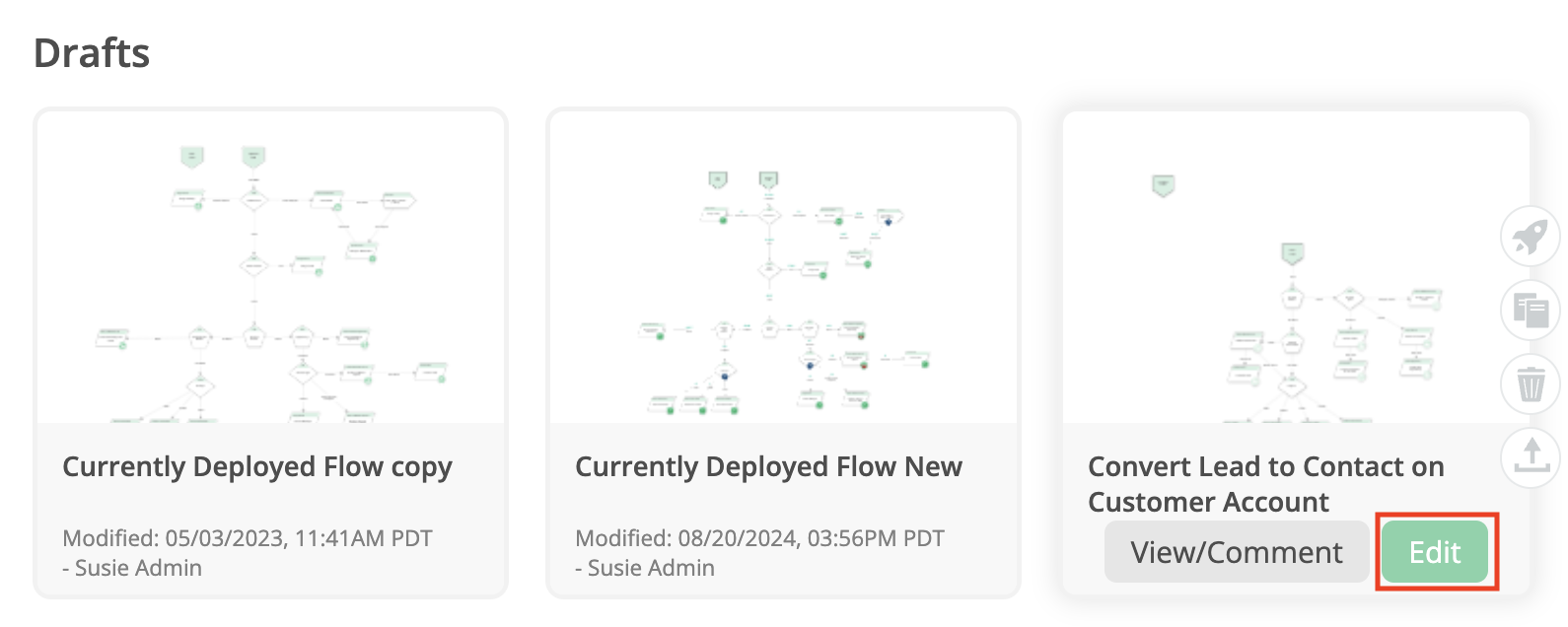Click the duplicate flow copy icon
The height and width of the screenshot is (627, 1568).
point(1530,311)
